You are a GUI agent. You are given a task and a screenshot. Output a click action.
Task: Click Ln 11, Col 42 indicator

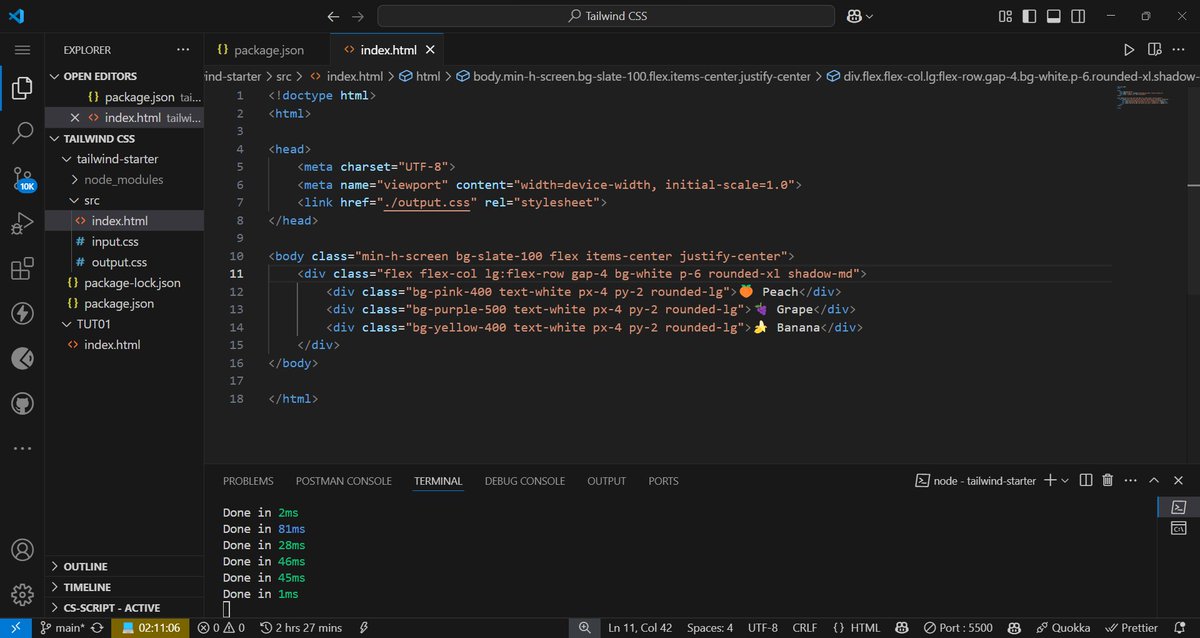tap(640, 628)
